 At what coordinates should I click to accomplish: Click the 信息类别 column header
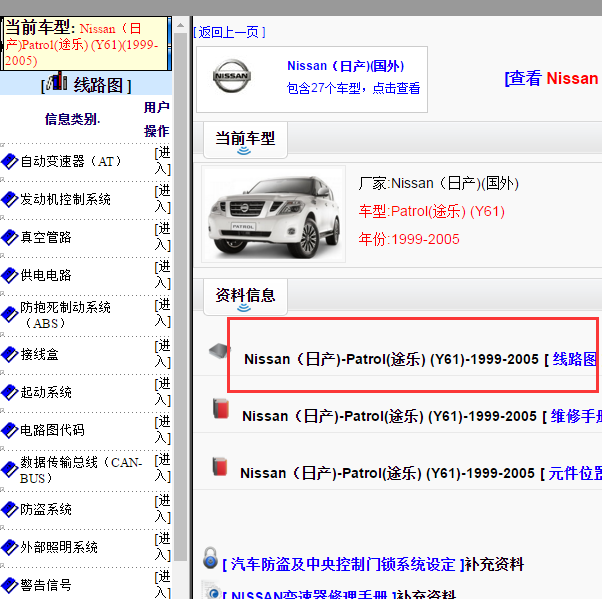(72, 119)
